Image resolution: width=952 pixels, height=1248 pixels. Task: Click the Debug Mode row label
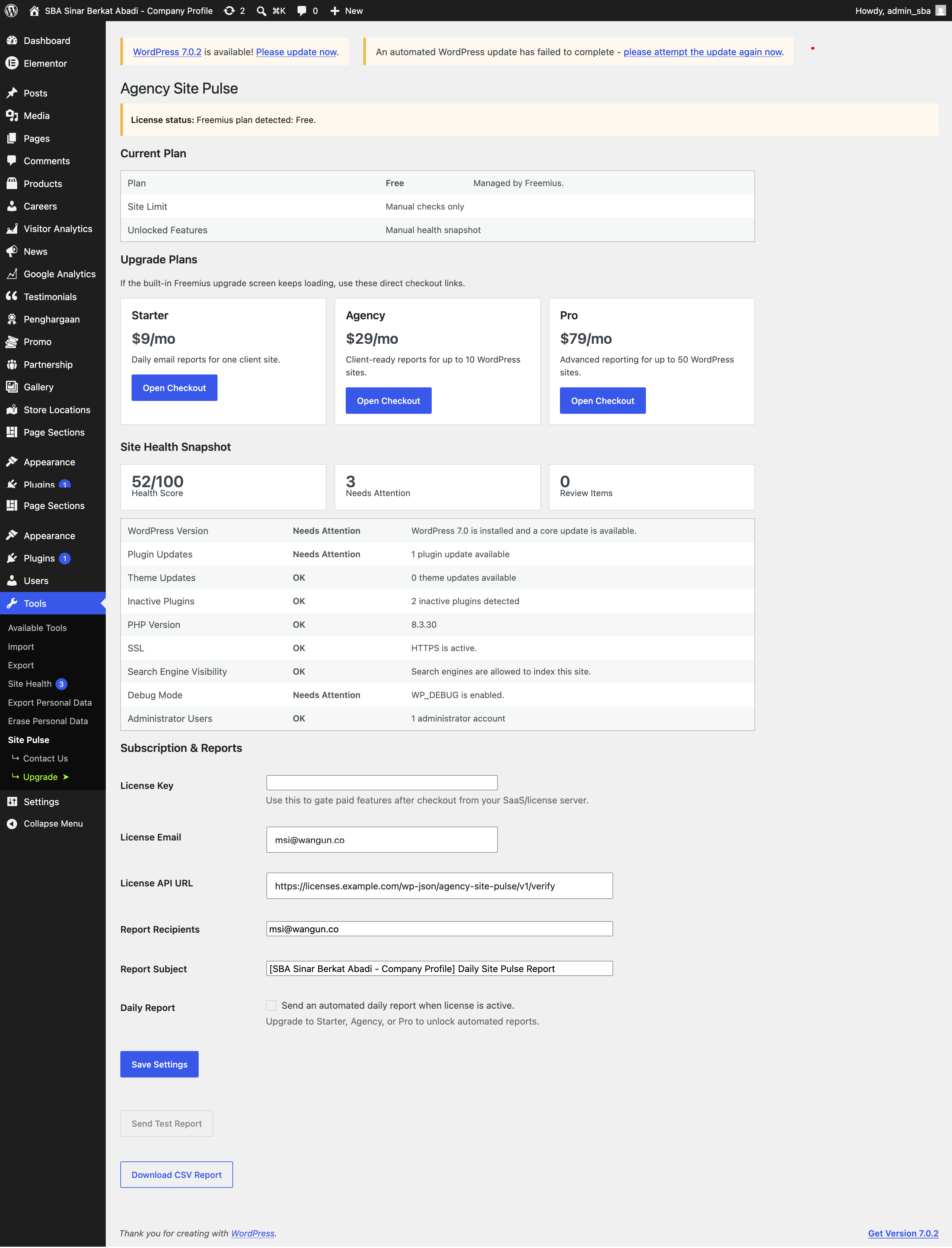(x=155, y=695)
